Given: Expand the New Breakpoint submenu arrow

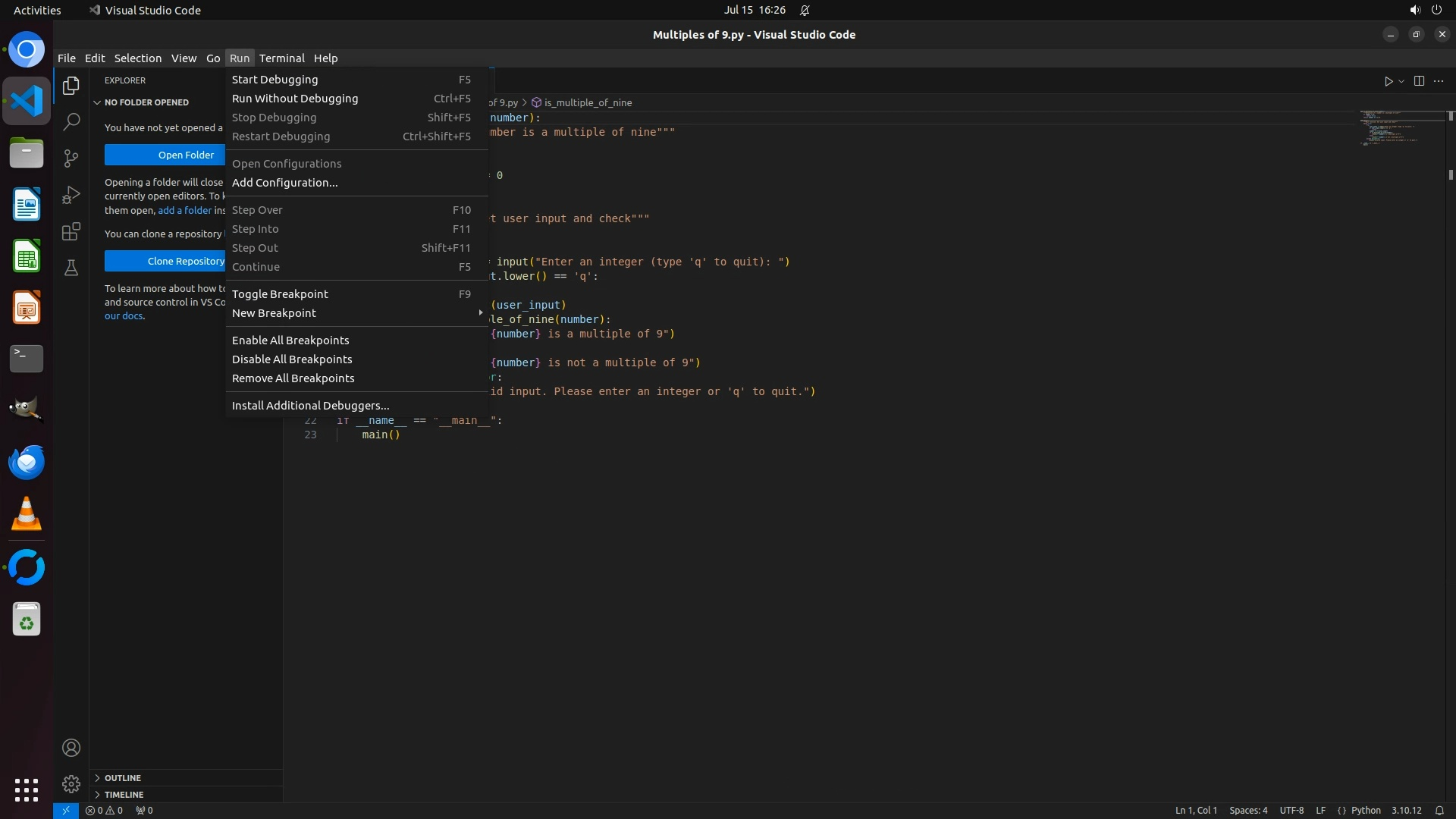Looking at the screenshot, I should (x=480, y=313).
